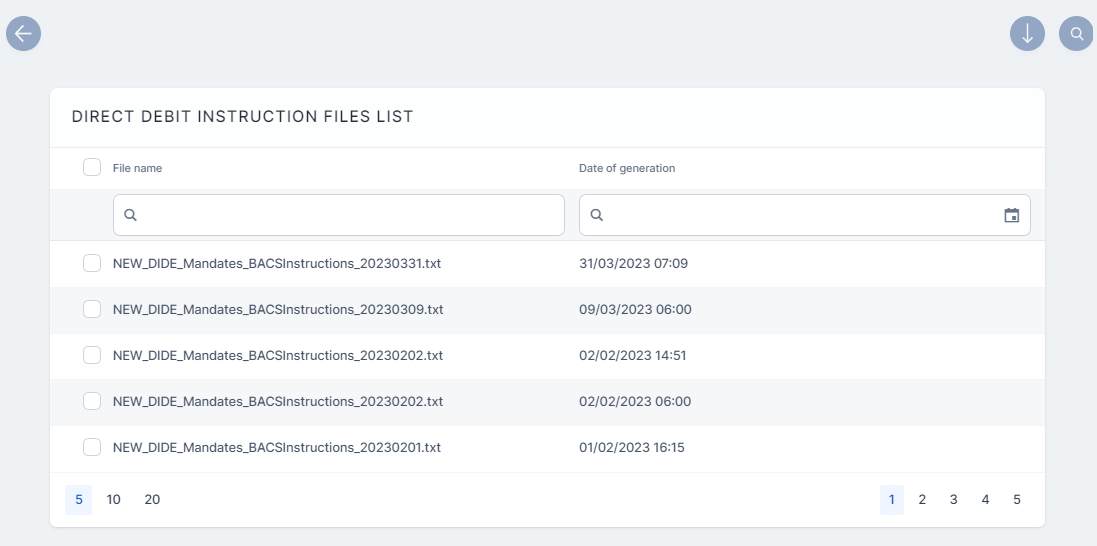This screenshot has width=1097, height=546.
Task: Click the round search icon top right
Action: coord(1076,33)
